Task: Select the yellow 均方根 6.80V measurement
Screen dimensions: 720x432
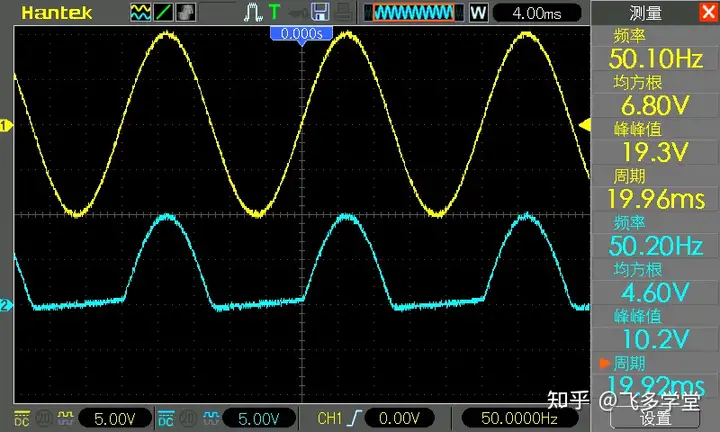Action: [x=655, y=96]
